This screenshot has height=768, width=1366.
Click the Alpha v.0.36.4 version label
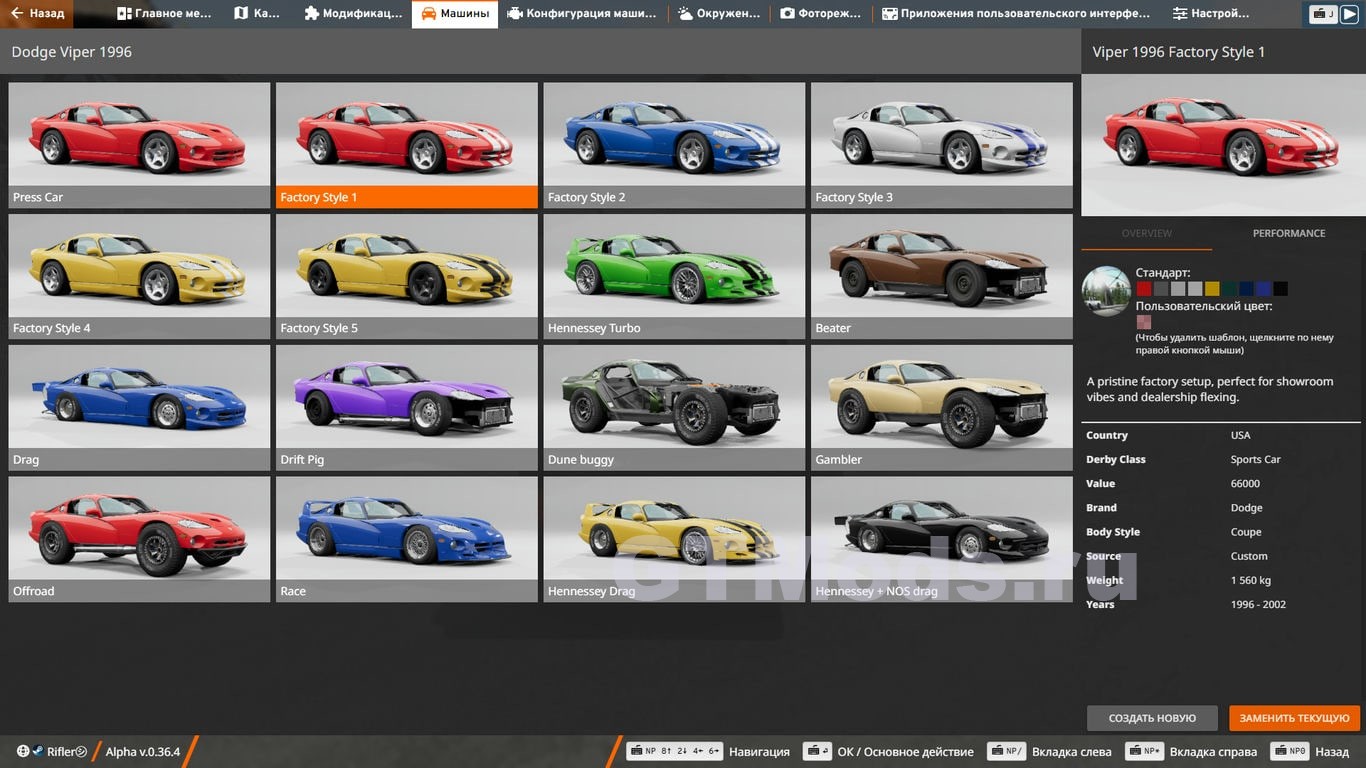[143, 751]
